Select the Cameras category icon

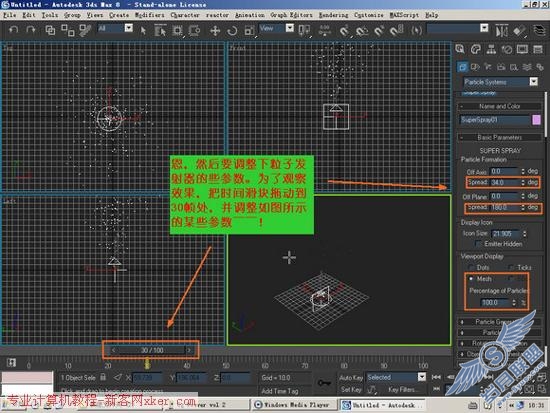point(501,66)
